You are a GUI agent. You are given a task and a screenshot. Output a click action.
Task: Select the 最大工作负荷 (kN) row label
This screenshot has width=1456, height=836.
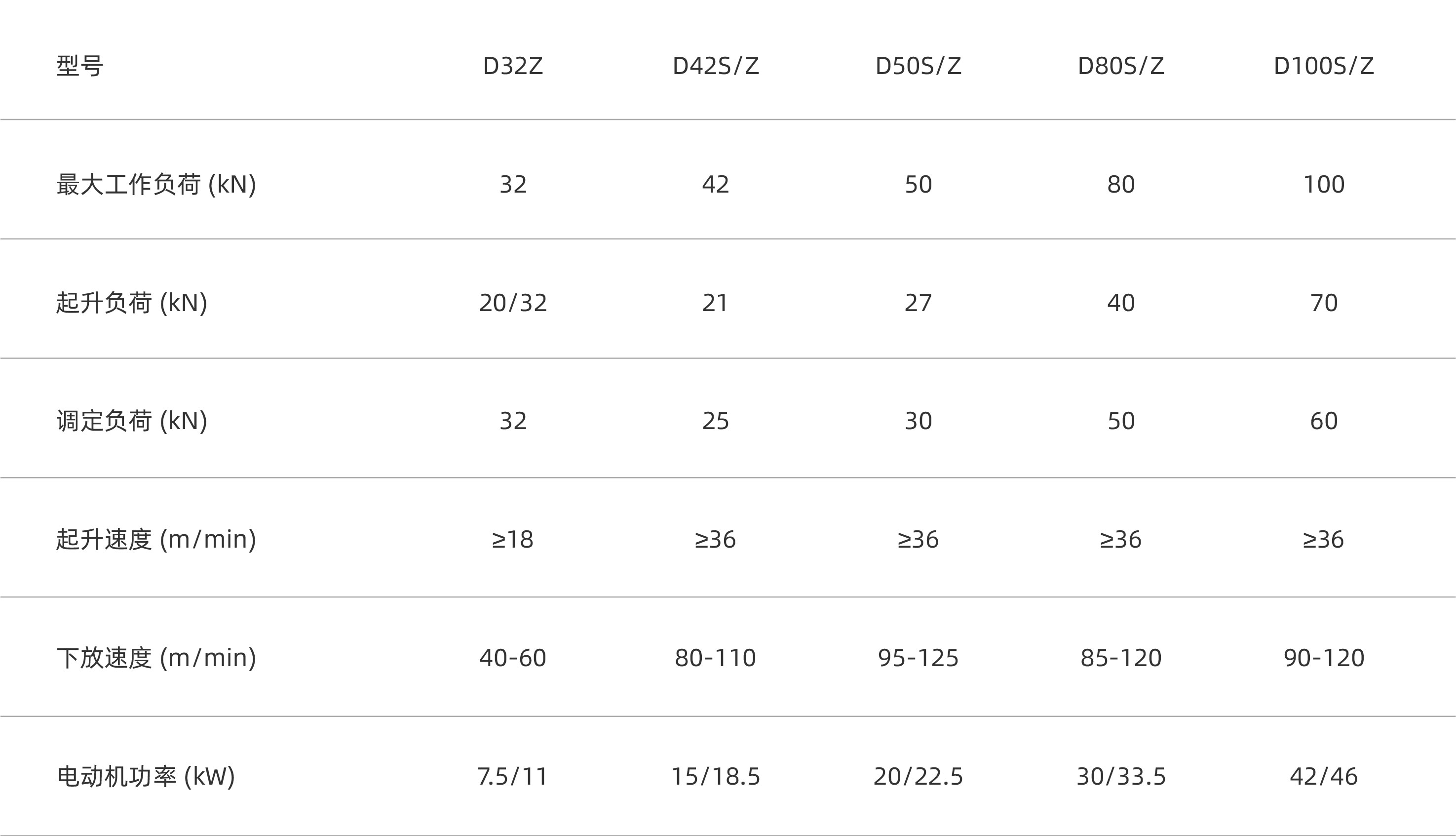click(x=156, y=185)
